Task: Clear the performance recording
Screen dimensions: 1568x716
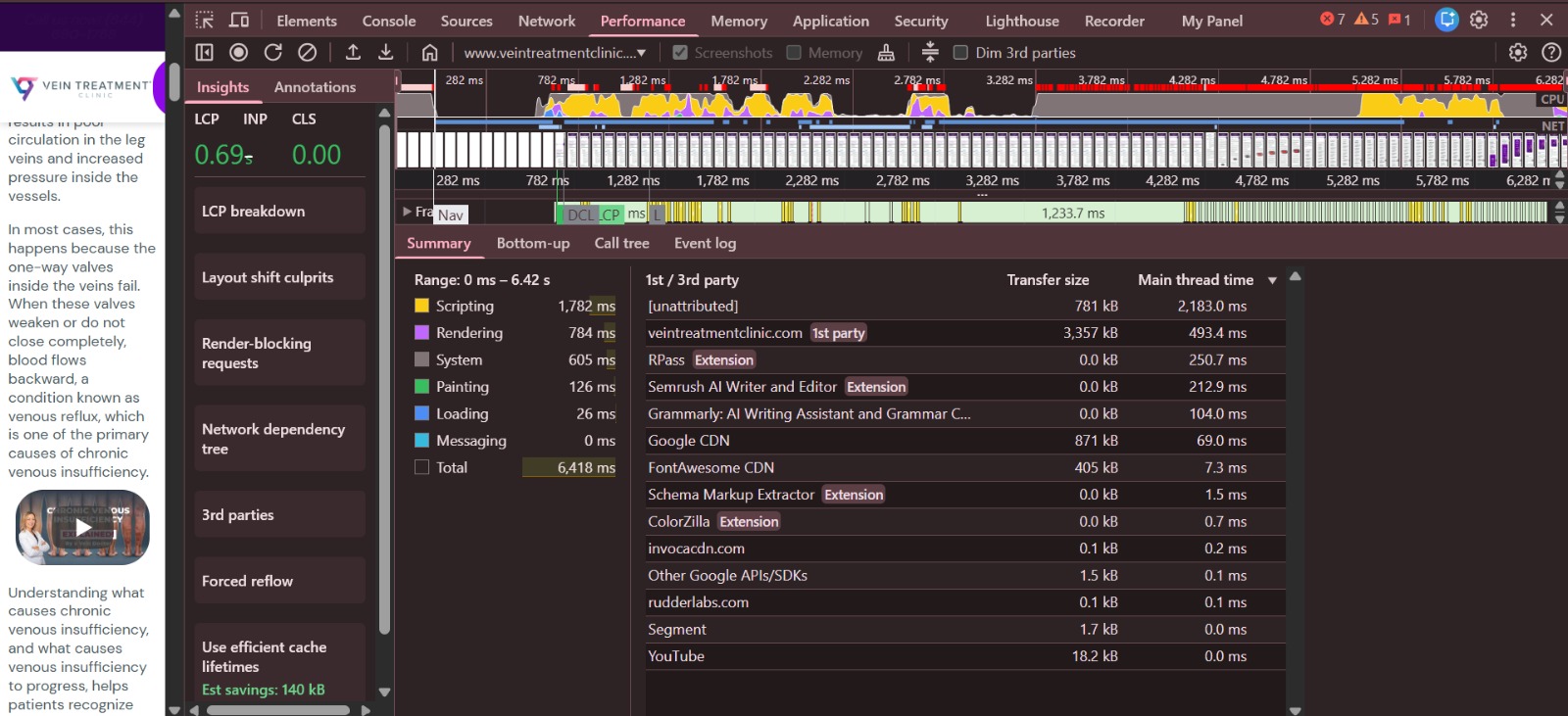Action: pyautogui.click(x=308, y=53)
